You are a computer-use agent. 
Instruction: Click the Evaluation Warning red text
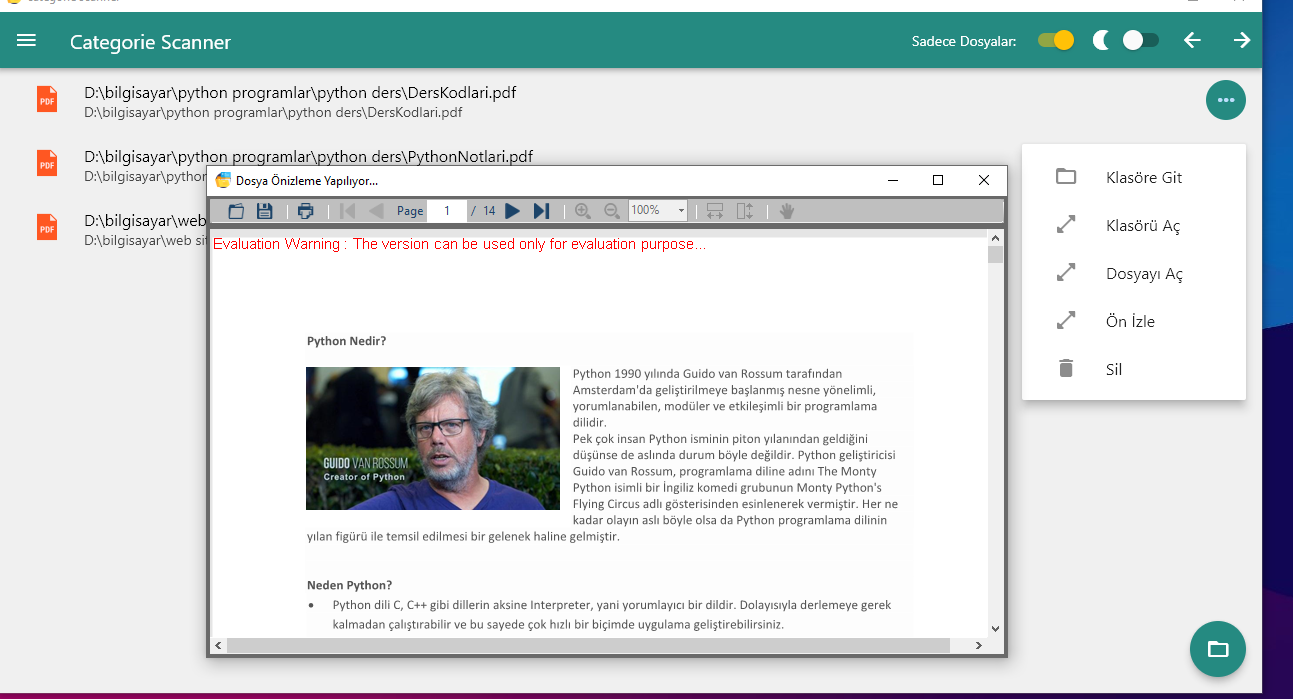point(460,244)
